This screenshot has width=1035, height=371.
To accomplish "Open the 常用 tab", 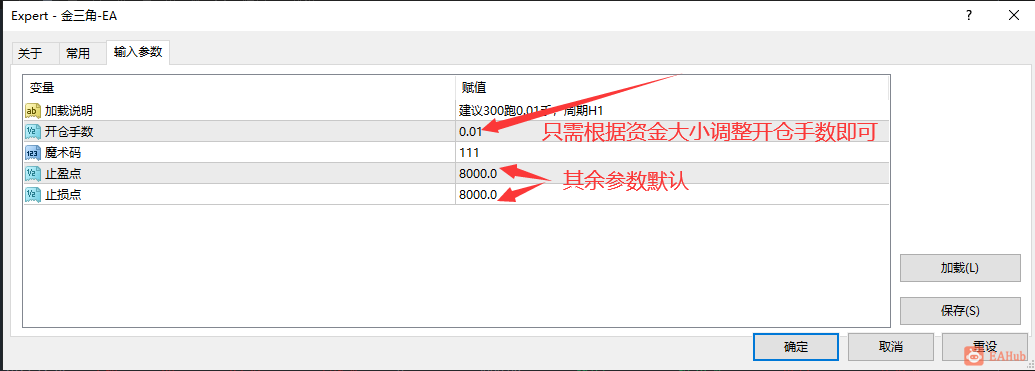I will 82,54.
